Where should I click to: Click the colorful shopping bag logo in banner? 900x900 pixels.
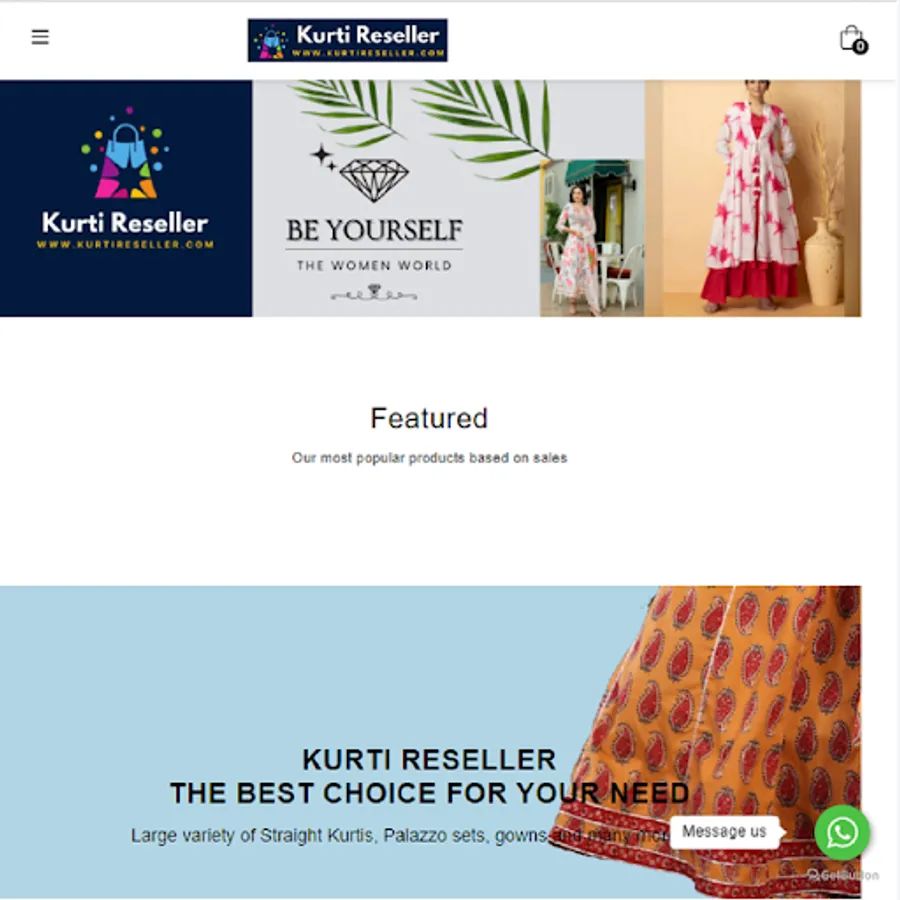[125, 153]
